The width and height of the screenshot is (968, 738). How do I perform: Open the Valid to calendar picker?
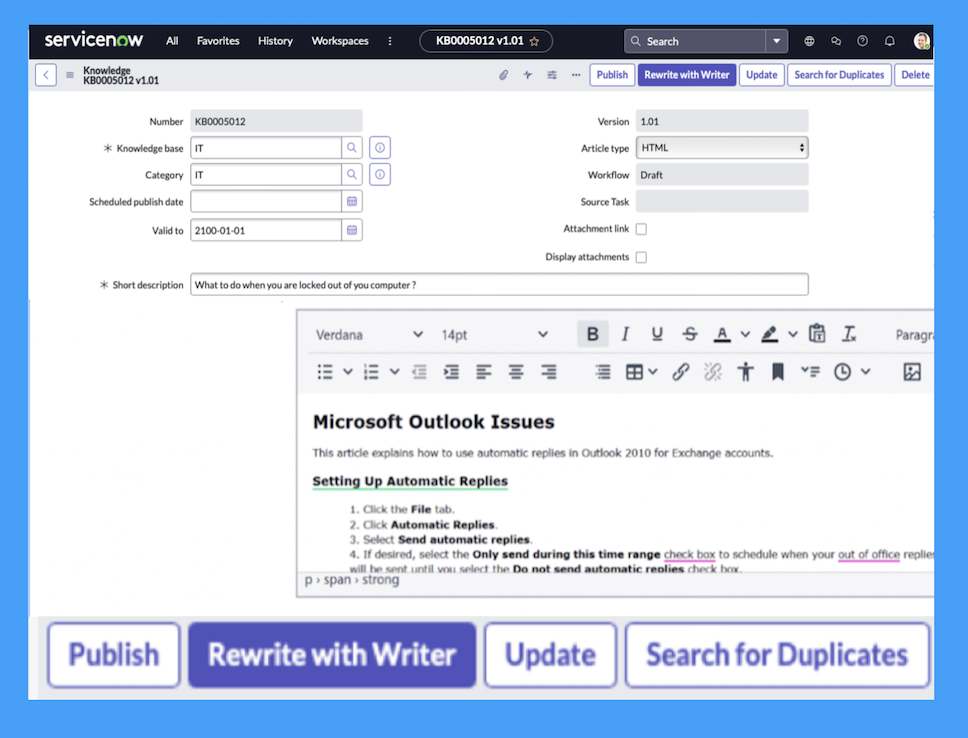pyautogui.click(x=352, y=230)
